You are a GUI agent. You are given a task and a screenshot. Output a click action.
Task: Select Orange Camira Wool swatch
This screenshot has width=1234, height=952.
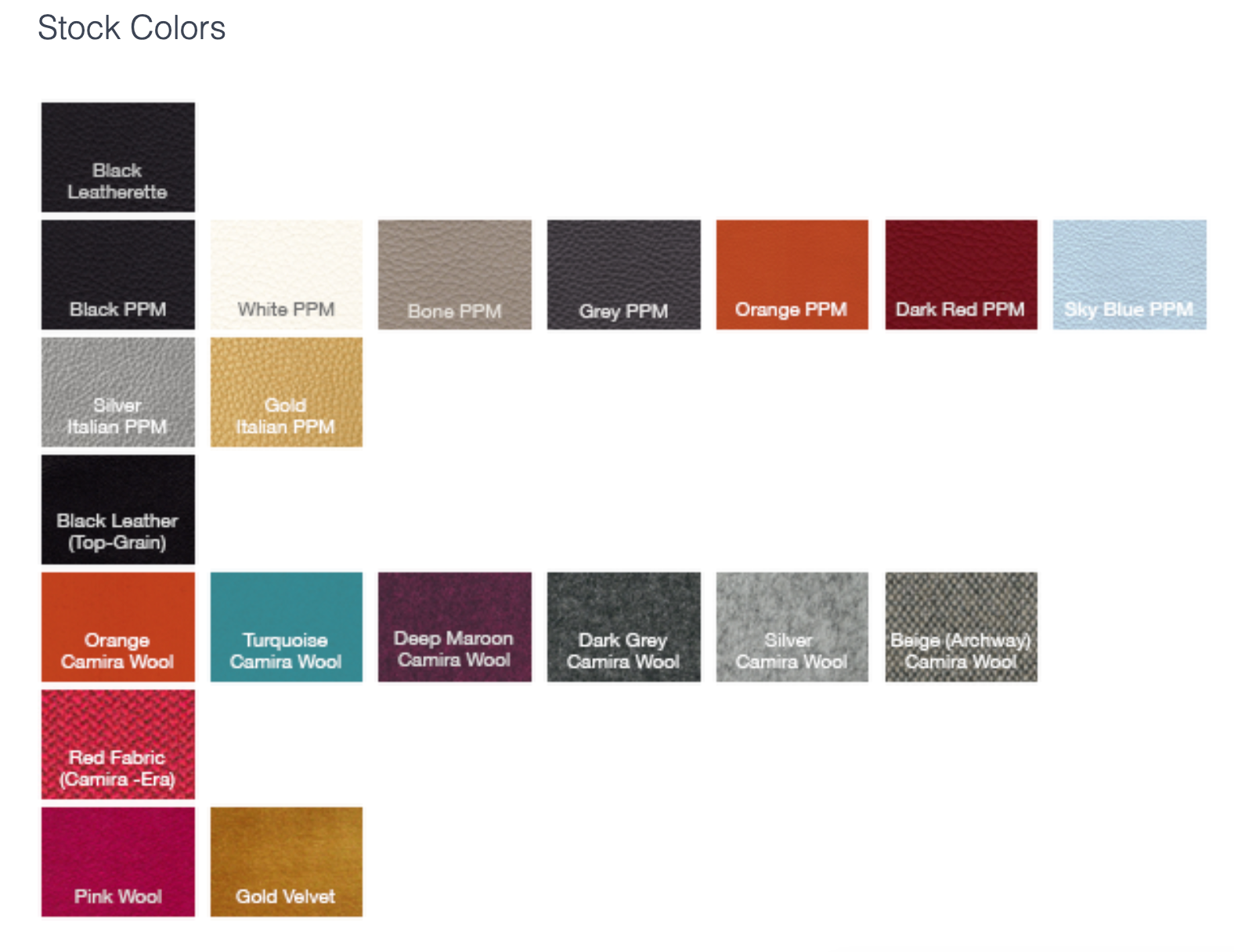(x=117, y=627)
